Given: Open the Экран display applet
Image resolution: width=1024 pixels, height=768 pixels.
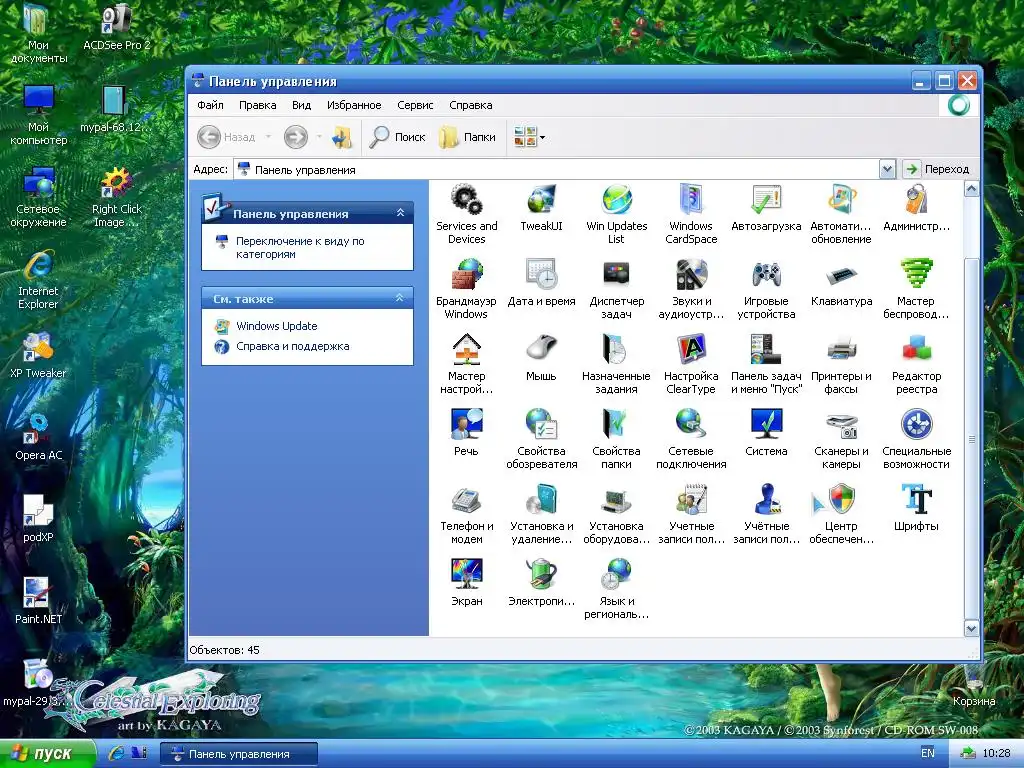Looking at the screenshot, I should click(466, 584).
